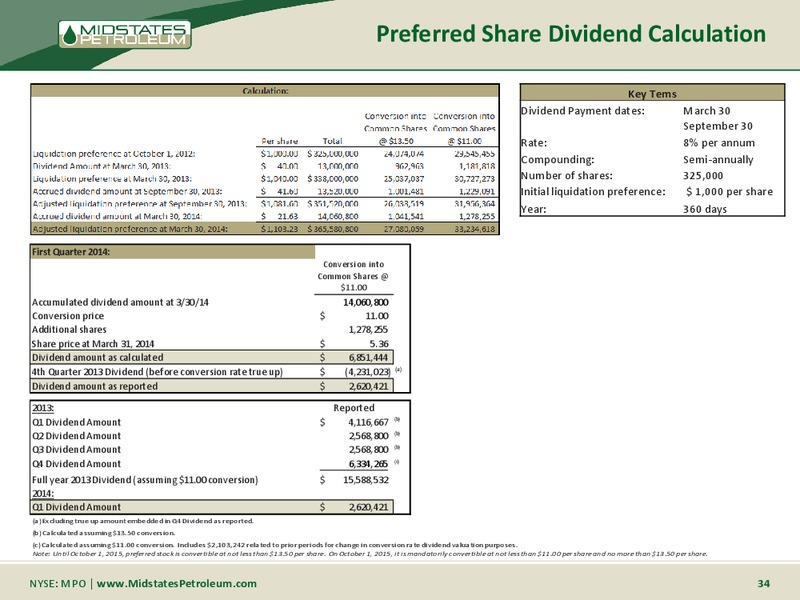The height and width of the screenshot is (600, 800).
Task: Select the 'Note: Until October 1, 2015' line
Action: click(x=369, y=554)
